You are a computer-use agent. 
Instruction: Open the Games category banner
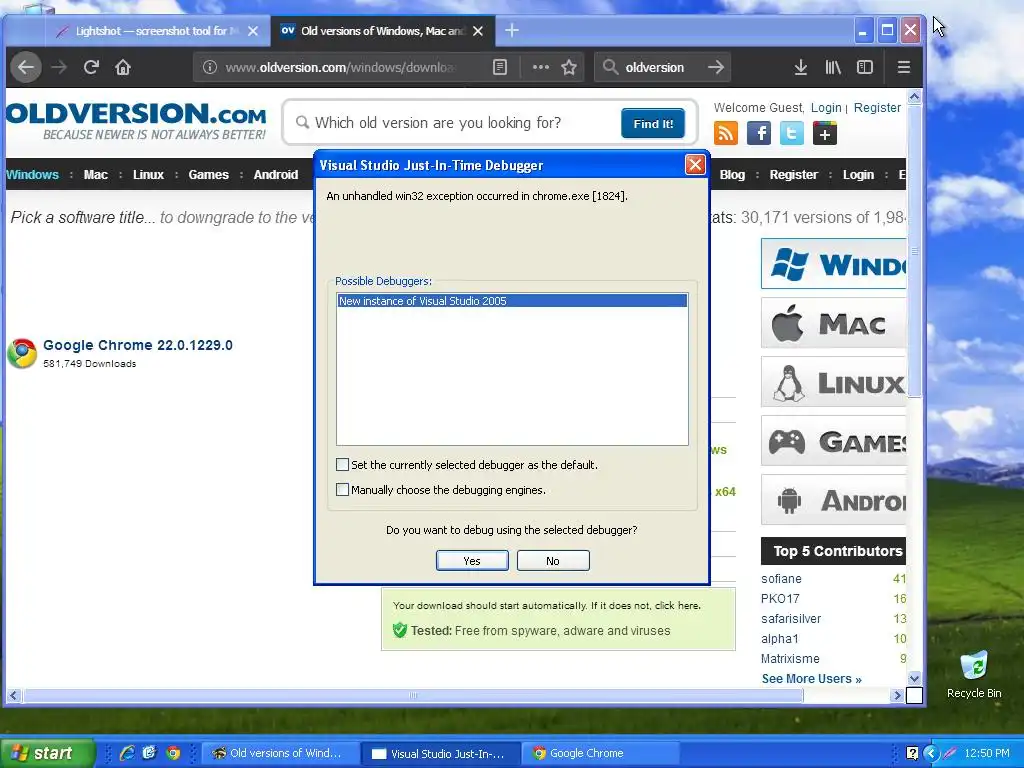click(x=833, y=441)
